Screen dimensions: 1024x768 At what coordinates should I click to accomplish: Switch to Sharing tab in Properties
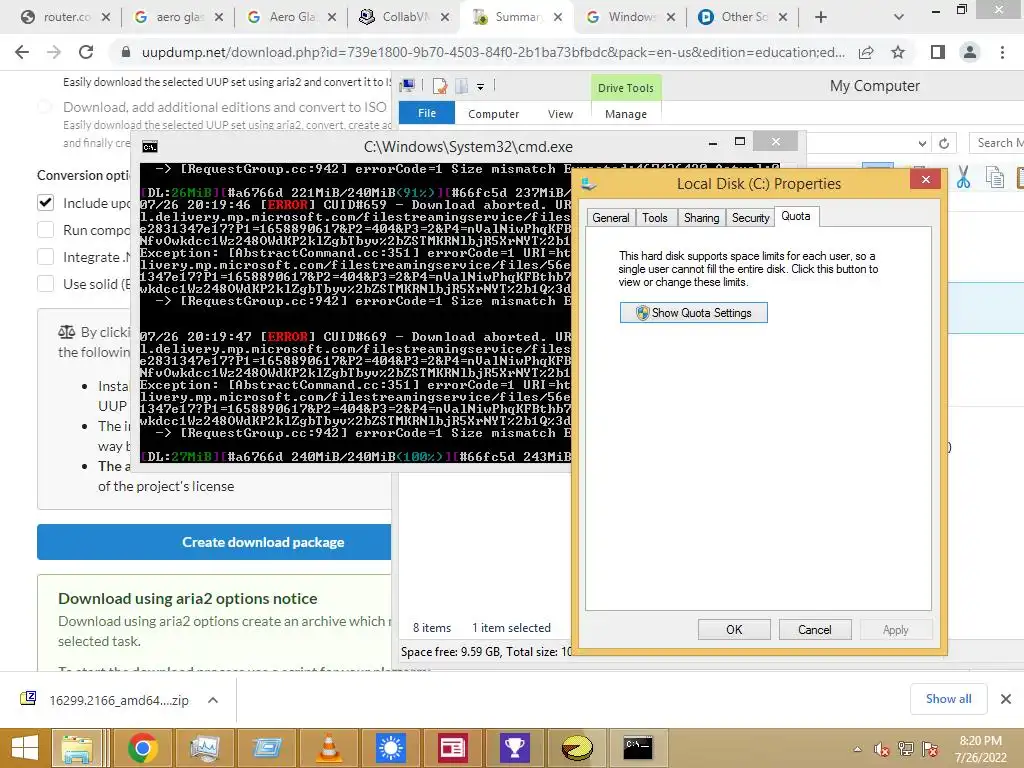[x=701, y=217]
